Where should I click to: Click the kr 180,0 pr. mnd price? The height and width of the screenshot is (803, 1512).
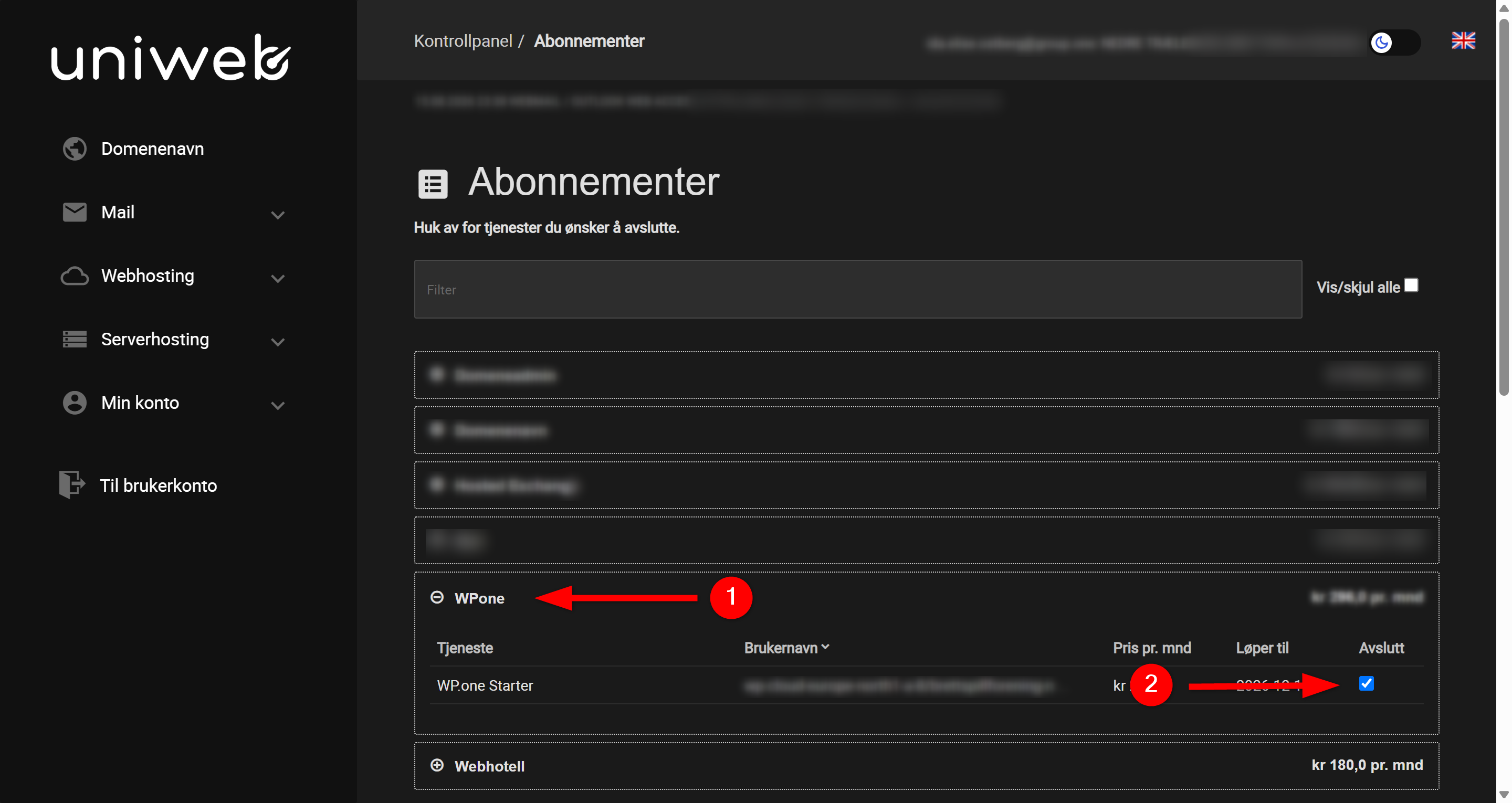coord(1367,765)
